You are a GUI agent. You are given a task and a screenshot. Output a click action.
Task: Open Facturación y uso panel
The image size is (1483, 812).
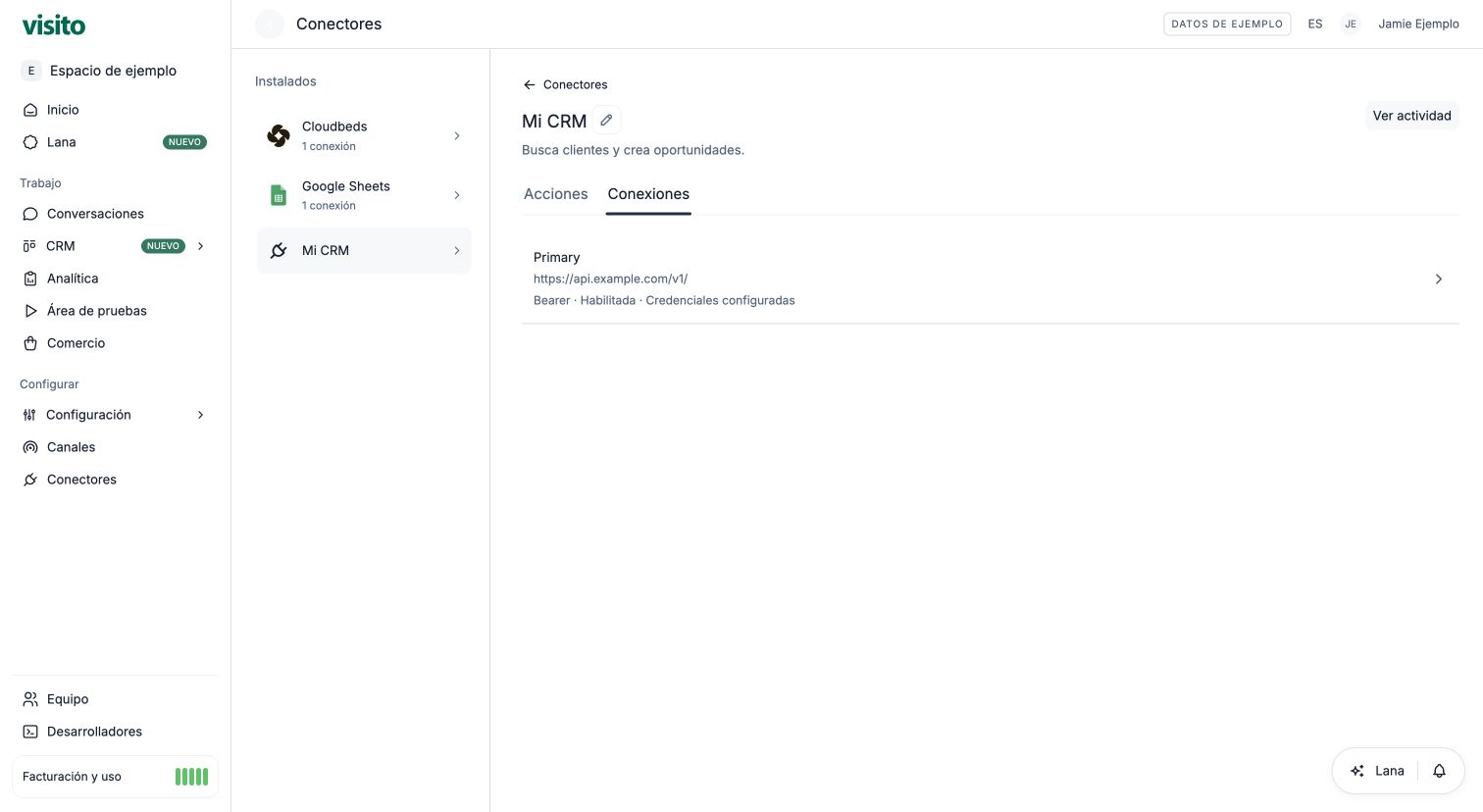click(115, 777)
